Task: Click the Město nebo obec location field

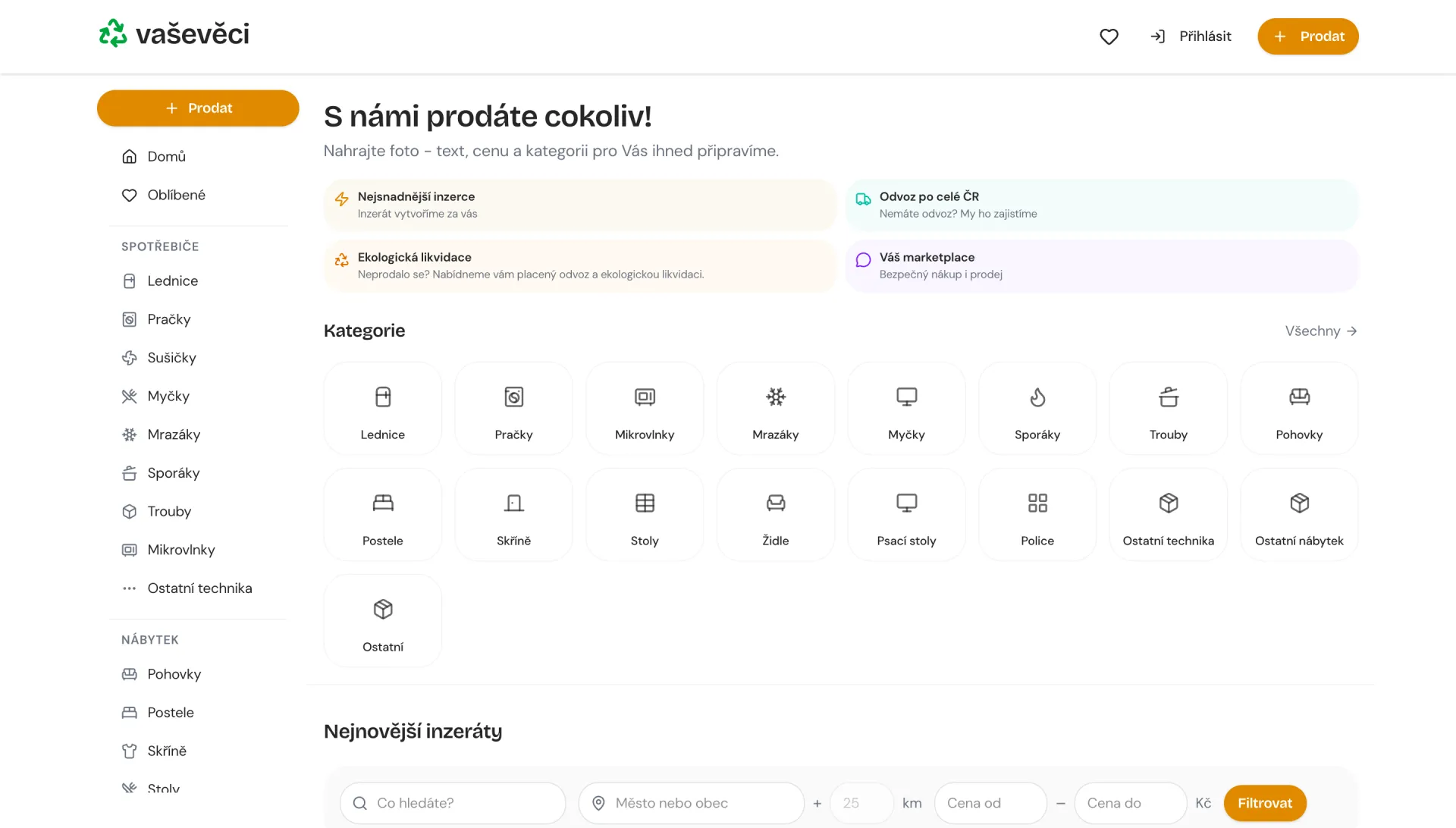Action: tap(691, 803)
